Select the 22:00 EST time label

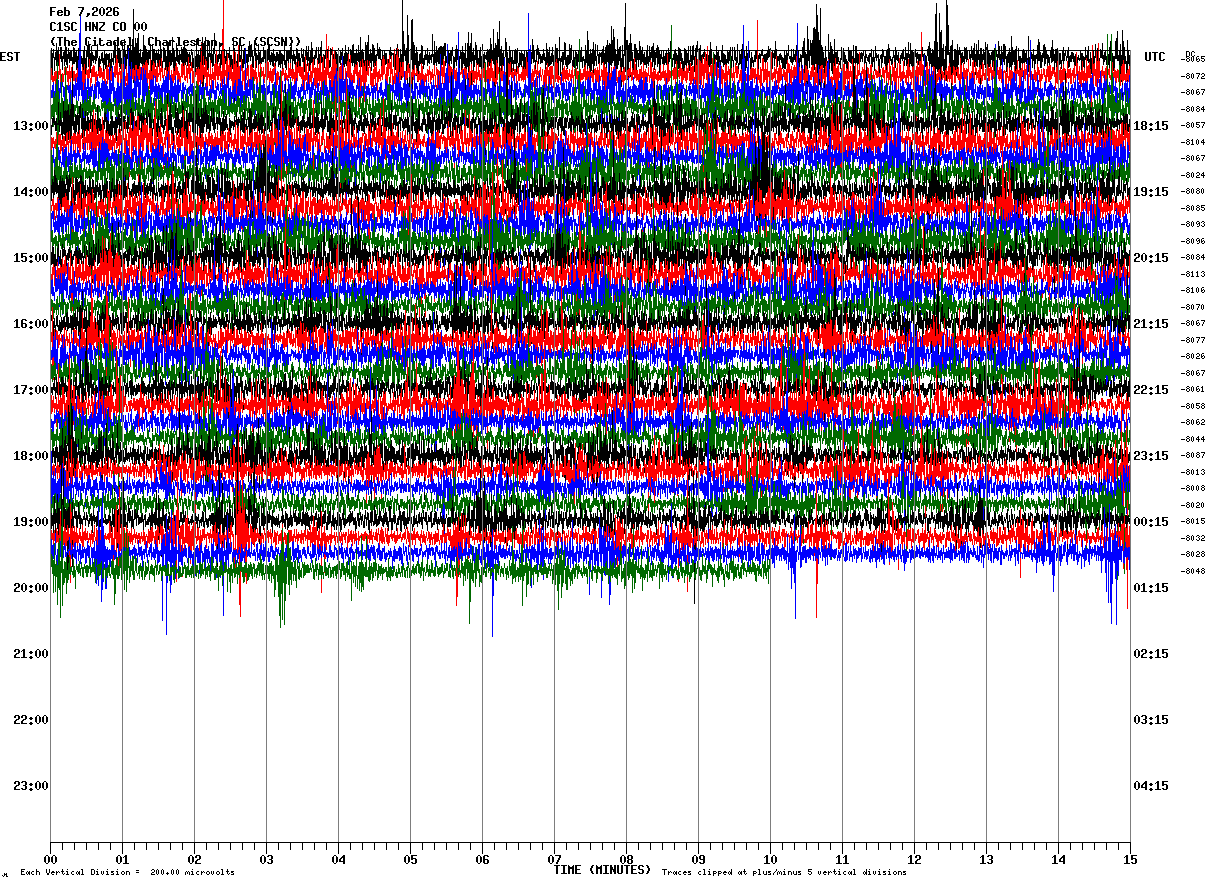pyautogui.click(x=30, y=720)
